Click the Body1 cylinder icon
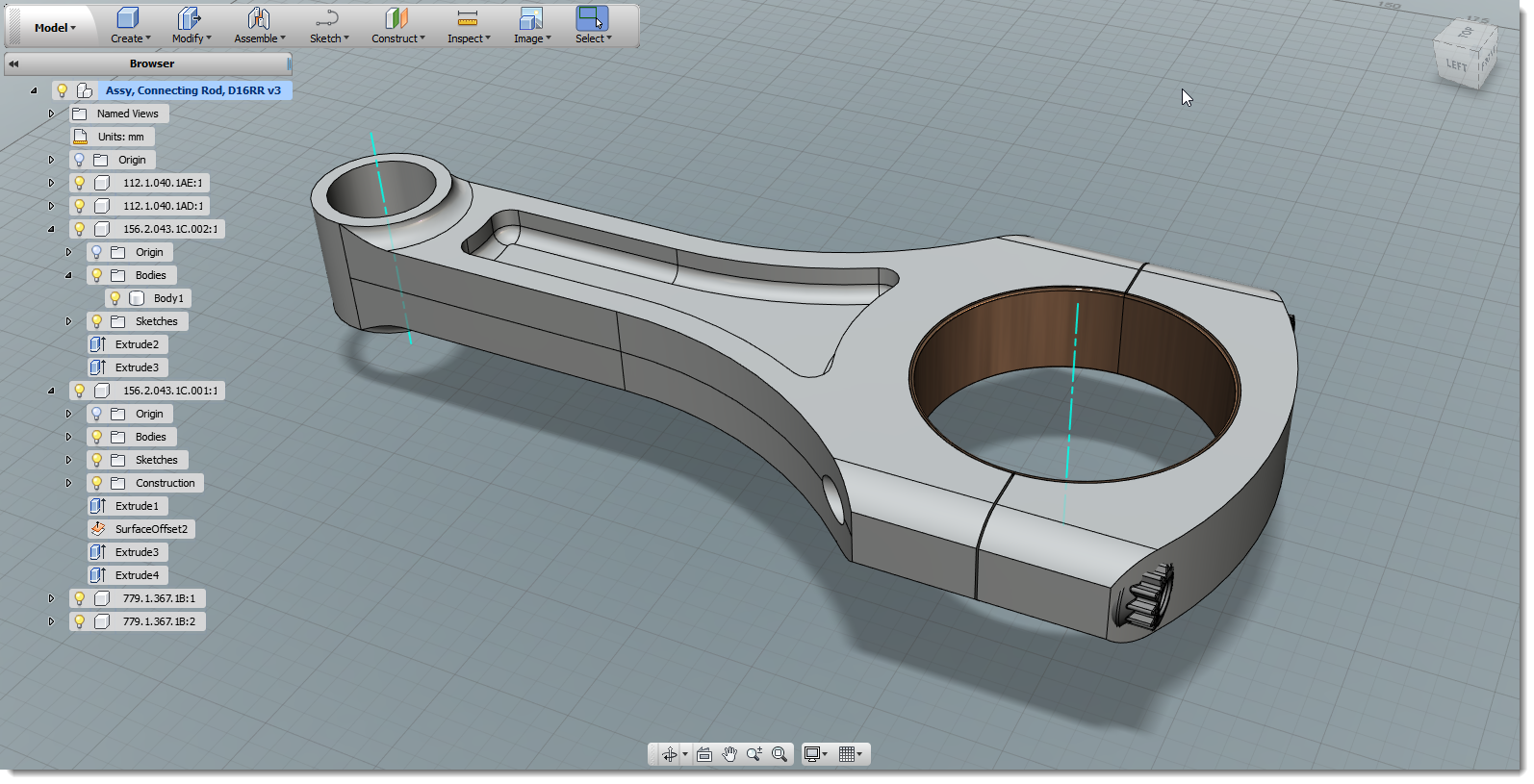Viewport: 1534px width, 784px height. [x=137, y=298]
